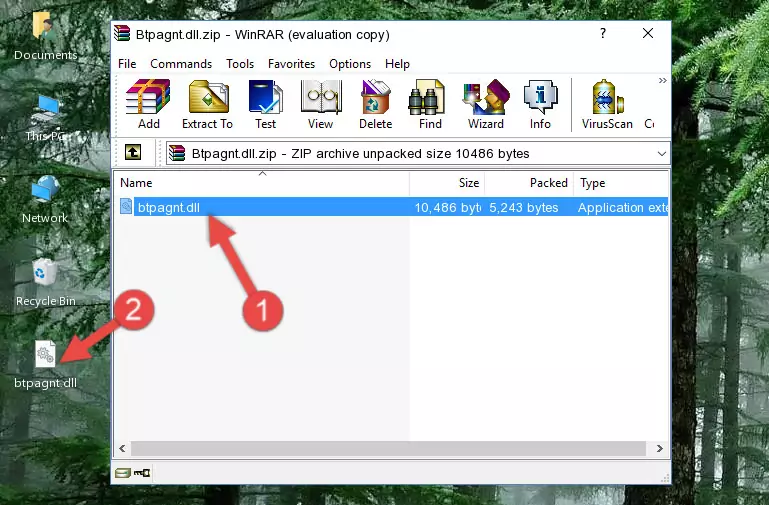Click the Application extension type cell

[x=622, y=208]
